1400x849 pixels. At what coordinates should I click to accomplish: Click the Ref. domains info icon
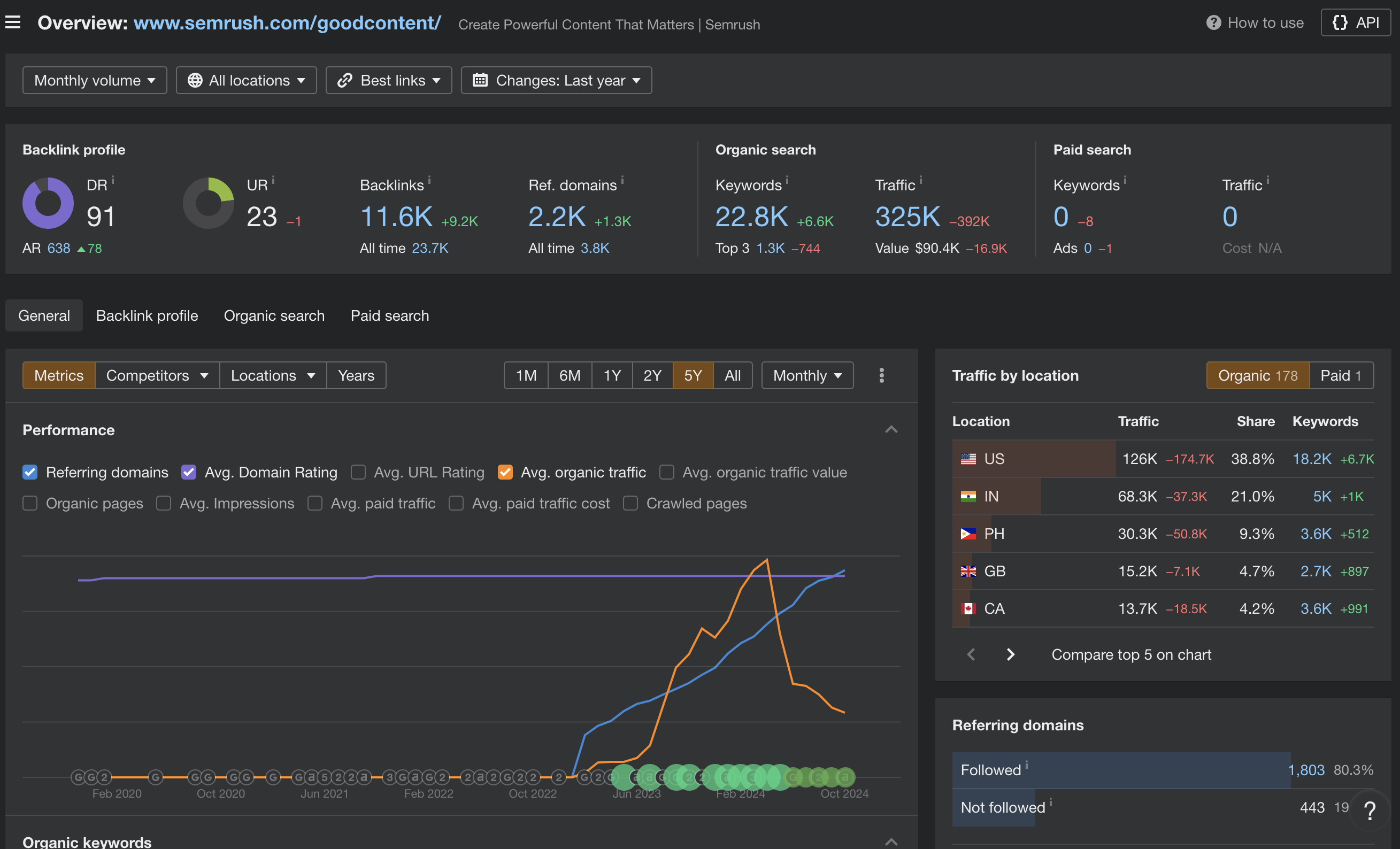coord(622,180)
